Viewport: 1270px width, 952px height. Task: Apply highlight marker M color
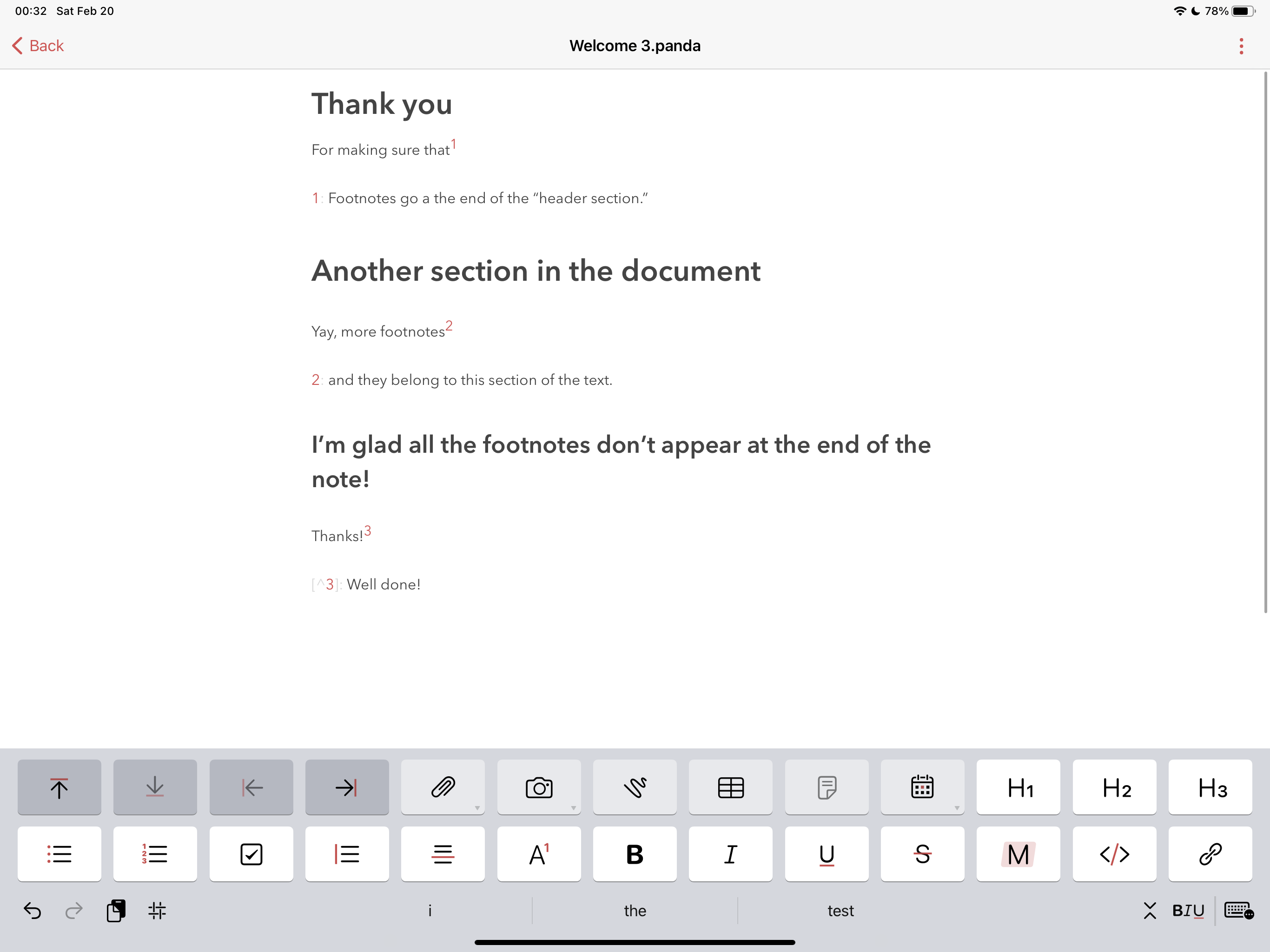(x=1018, y=854)
